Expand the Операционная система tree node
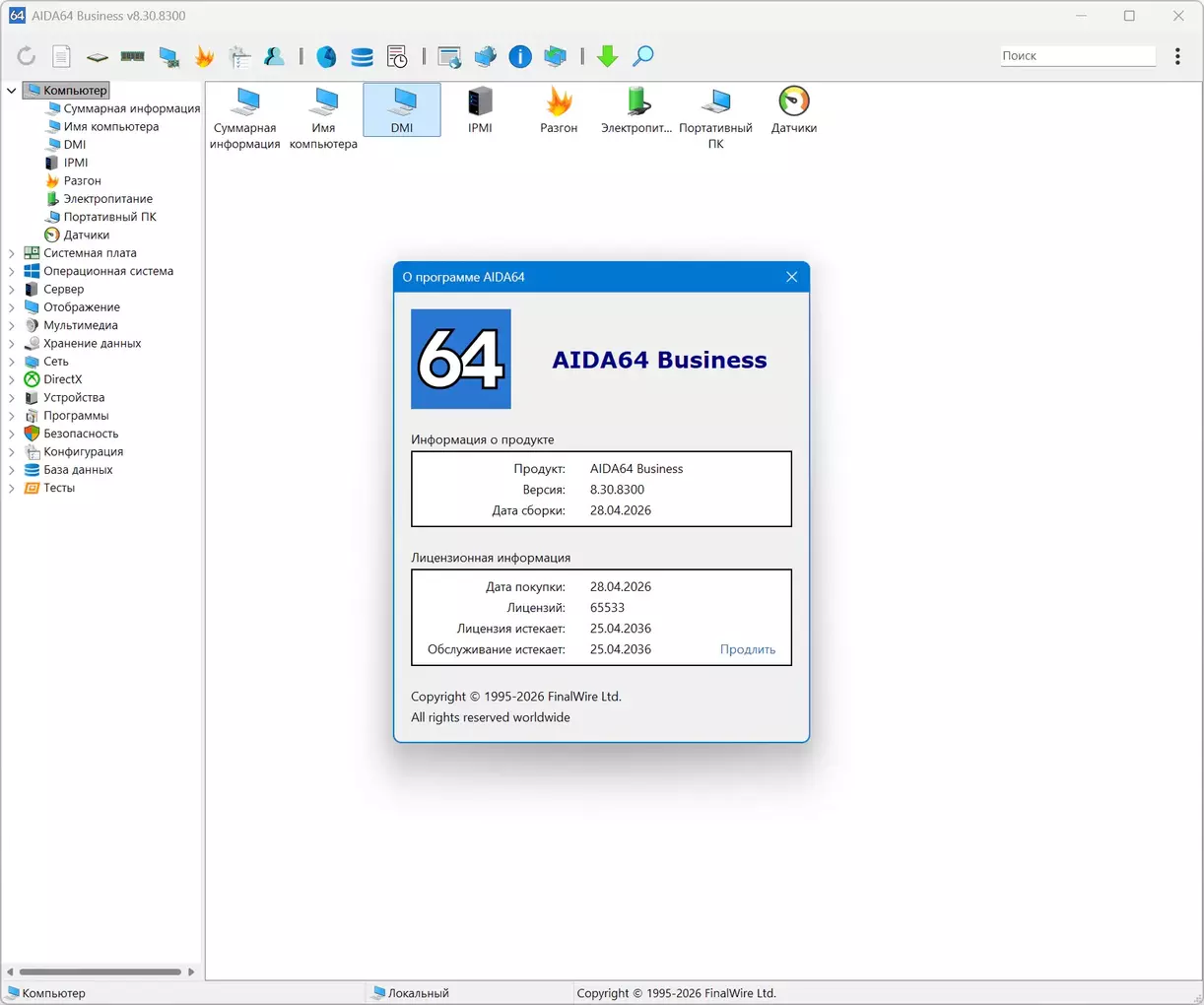 (12, 271)
